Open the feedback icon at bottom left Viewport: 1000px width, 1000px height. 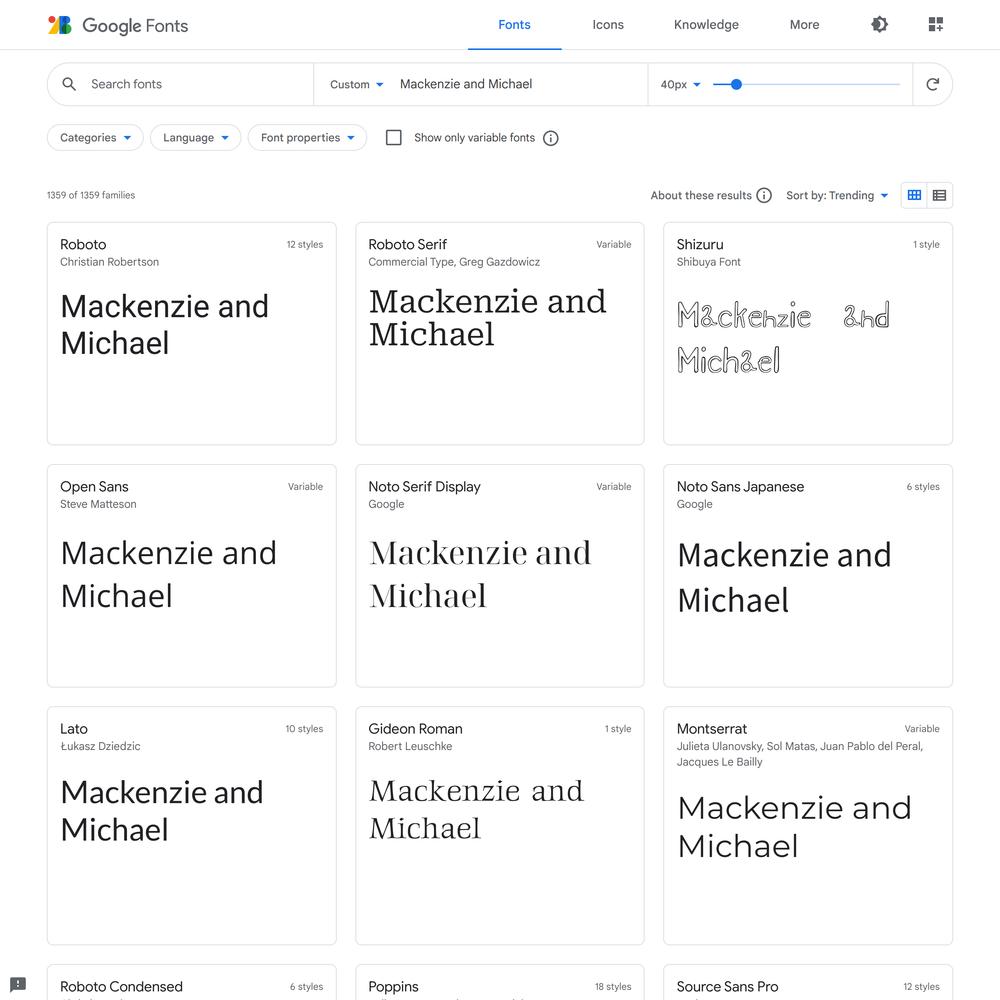coord(18,984)
